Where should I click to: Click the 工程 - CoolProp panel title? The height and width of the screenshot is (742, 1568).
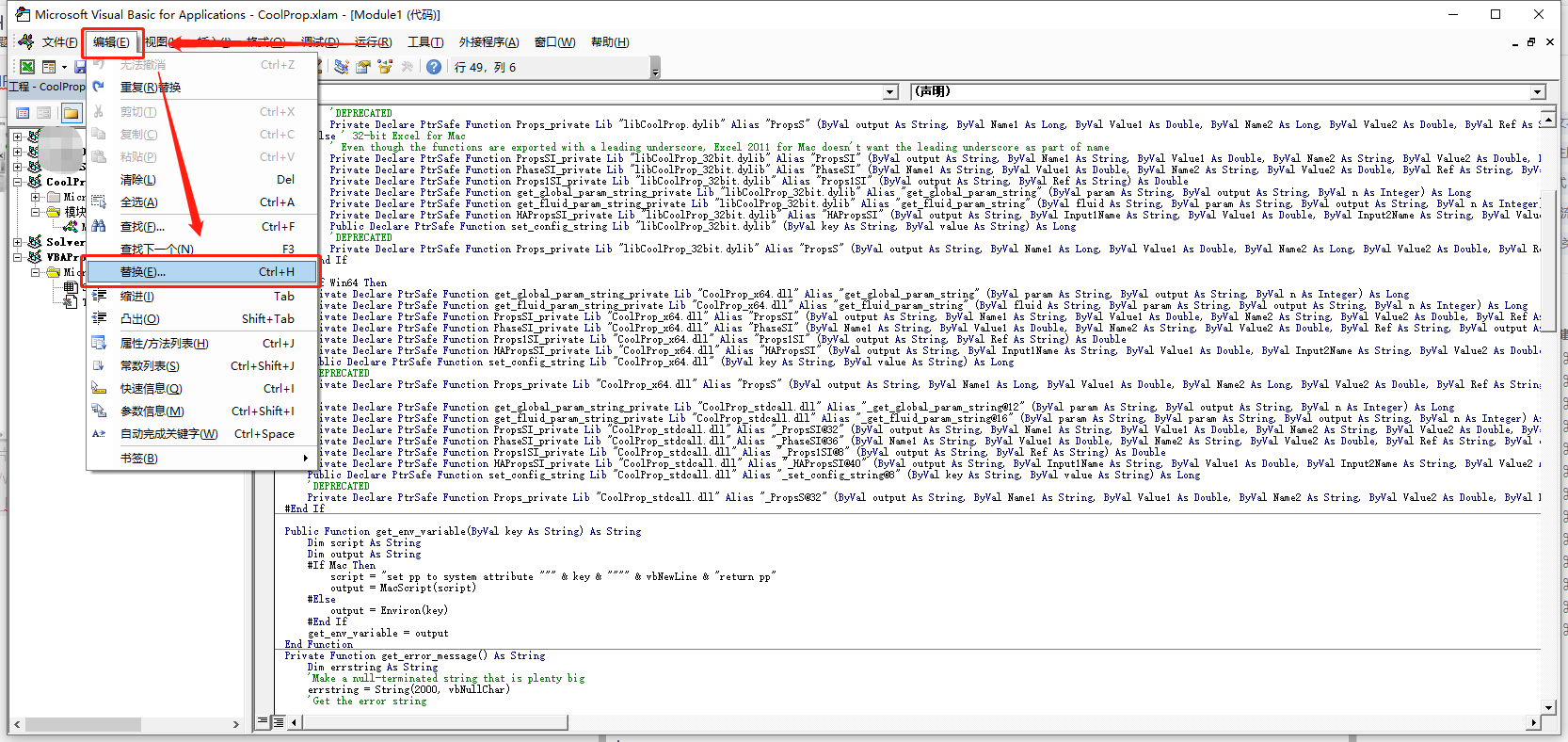(x=48, y=87)
